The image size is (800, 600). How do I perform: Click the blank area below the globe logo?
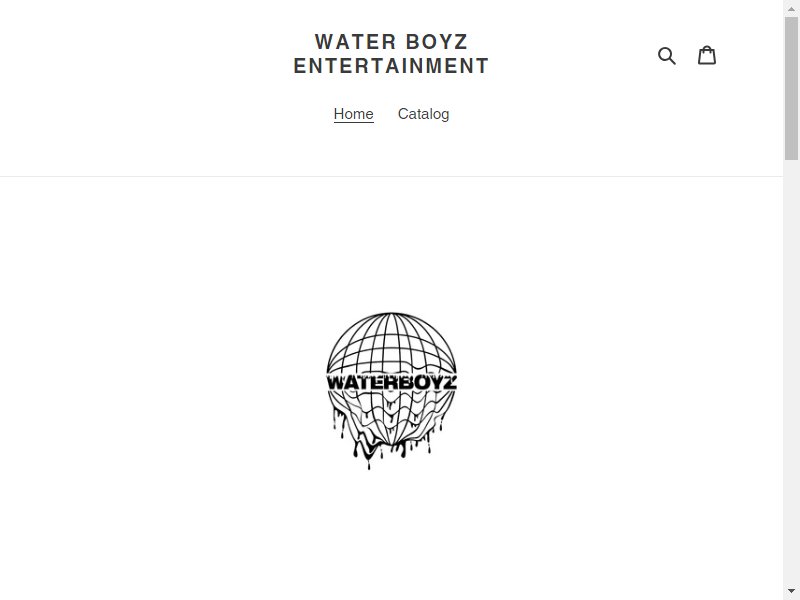coord(391,536)
